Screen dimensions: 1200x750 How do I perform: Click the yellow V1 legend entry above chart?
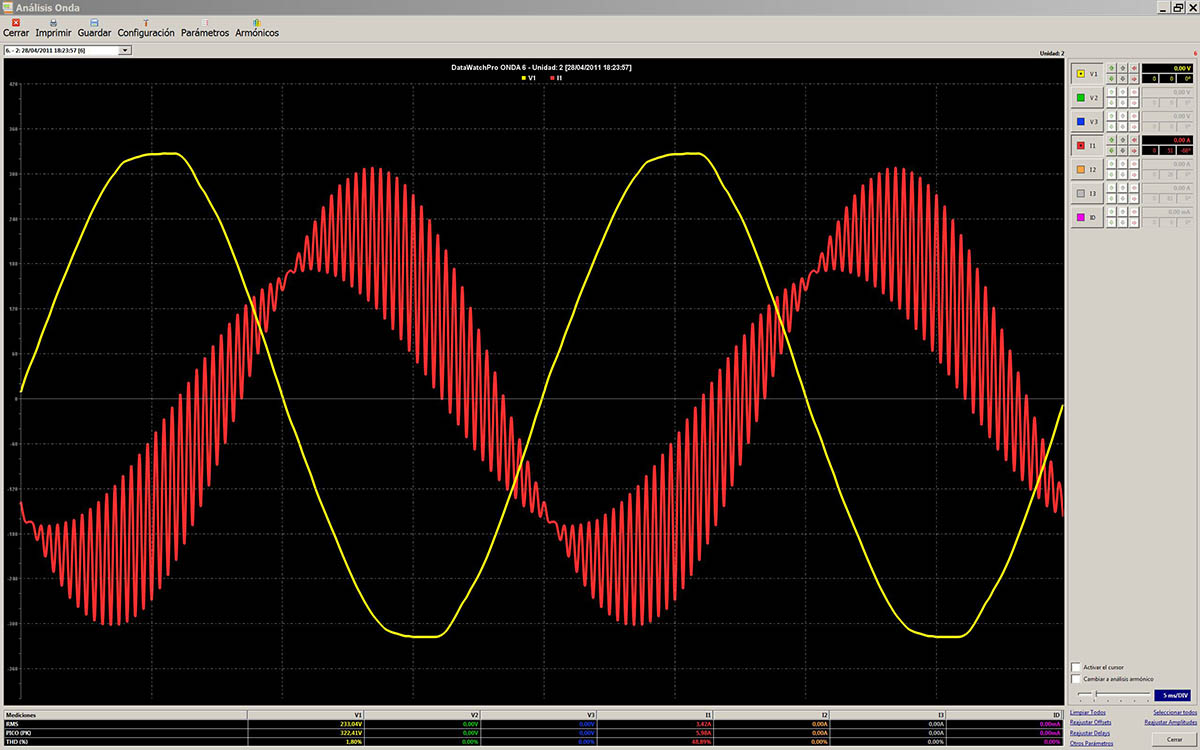coord(529,76)
